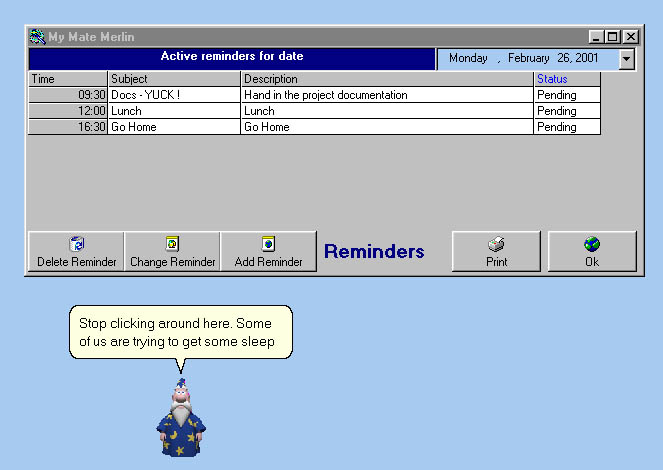
Task: Click the Change Reminder icon
Action: [x=172, y=244]
